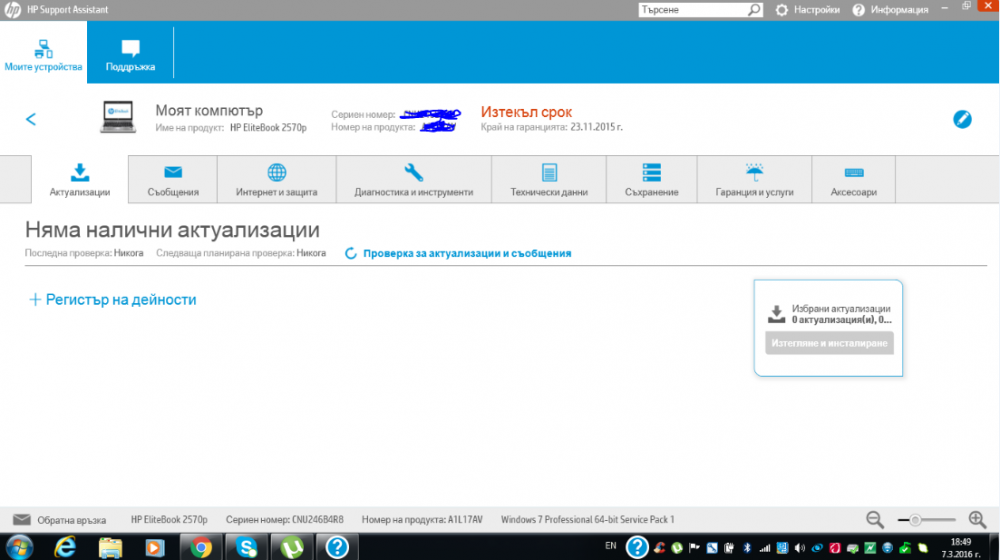The image size is (1000, 560).
Task: Open File Explorer from the taskbar
Action: tap(110, 547)
